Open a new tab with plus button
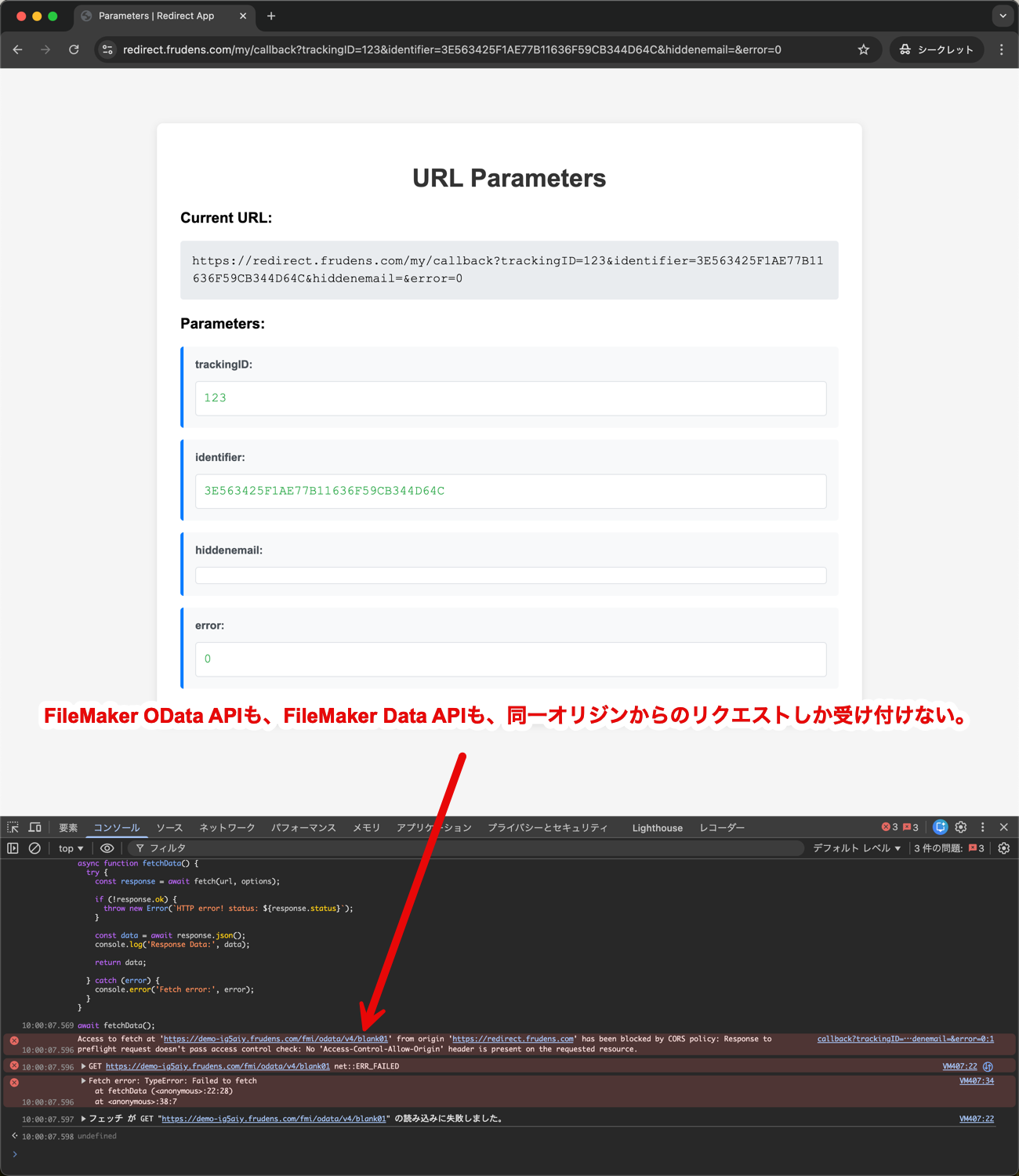 click(271, 16)
